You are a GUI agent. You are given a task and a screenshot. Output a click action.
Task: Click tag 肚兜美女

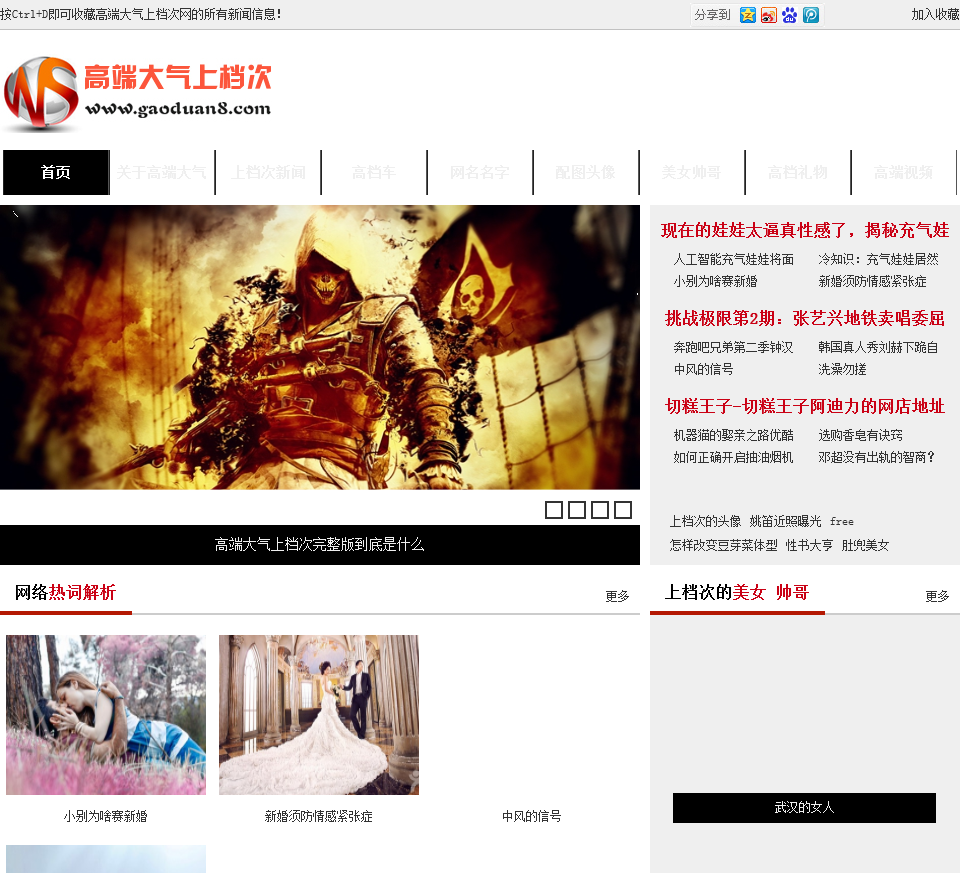[x=865, y=545]
